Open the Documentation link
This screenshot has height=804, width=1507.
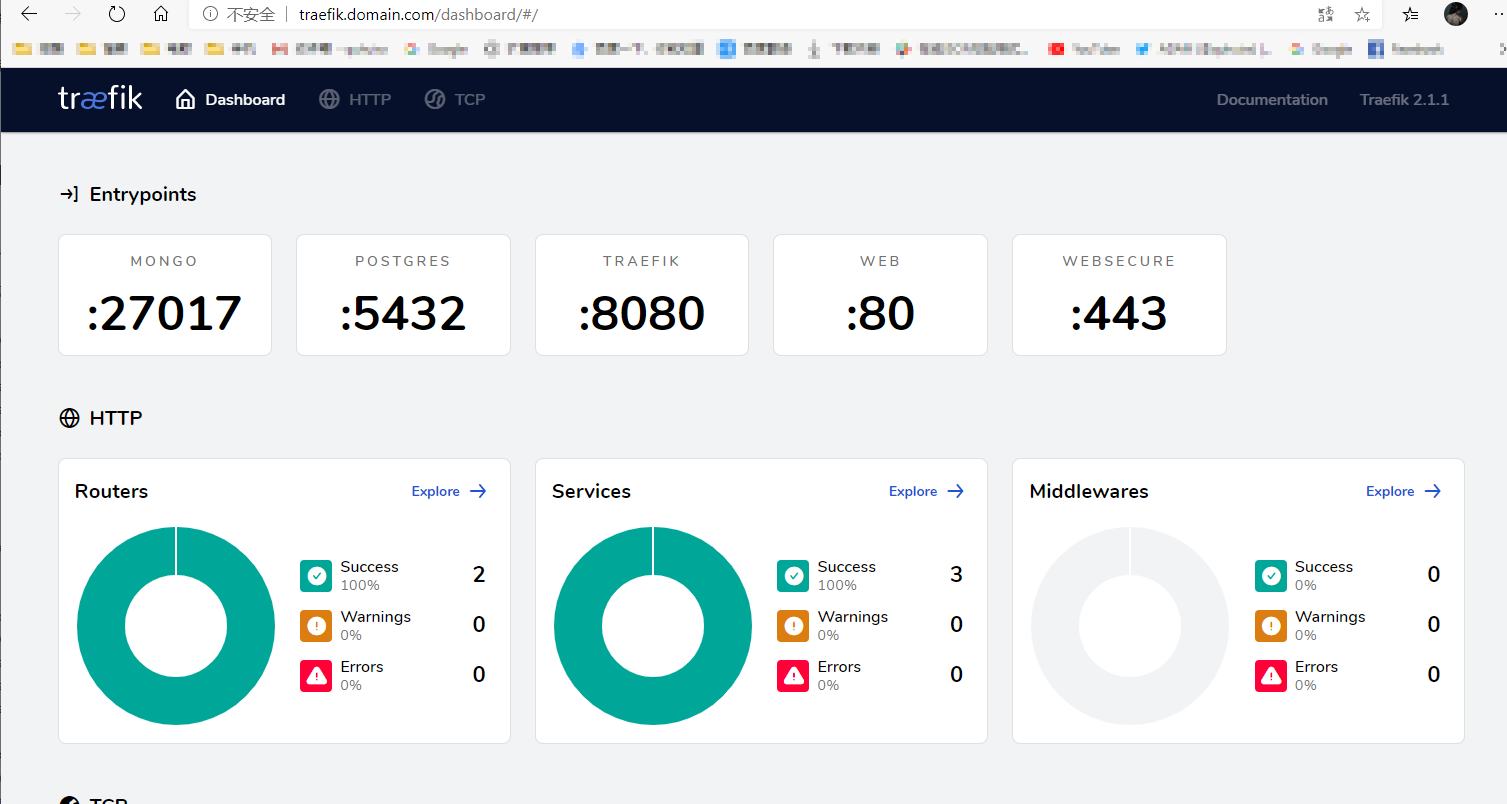(1272, 99)
